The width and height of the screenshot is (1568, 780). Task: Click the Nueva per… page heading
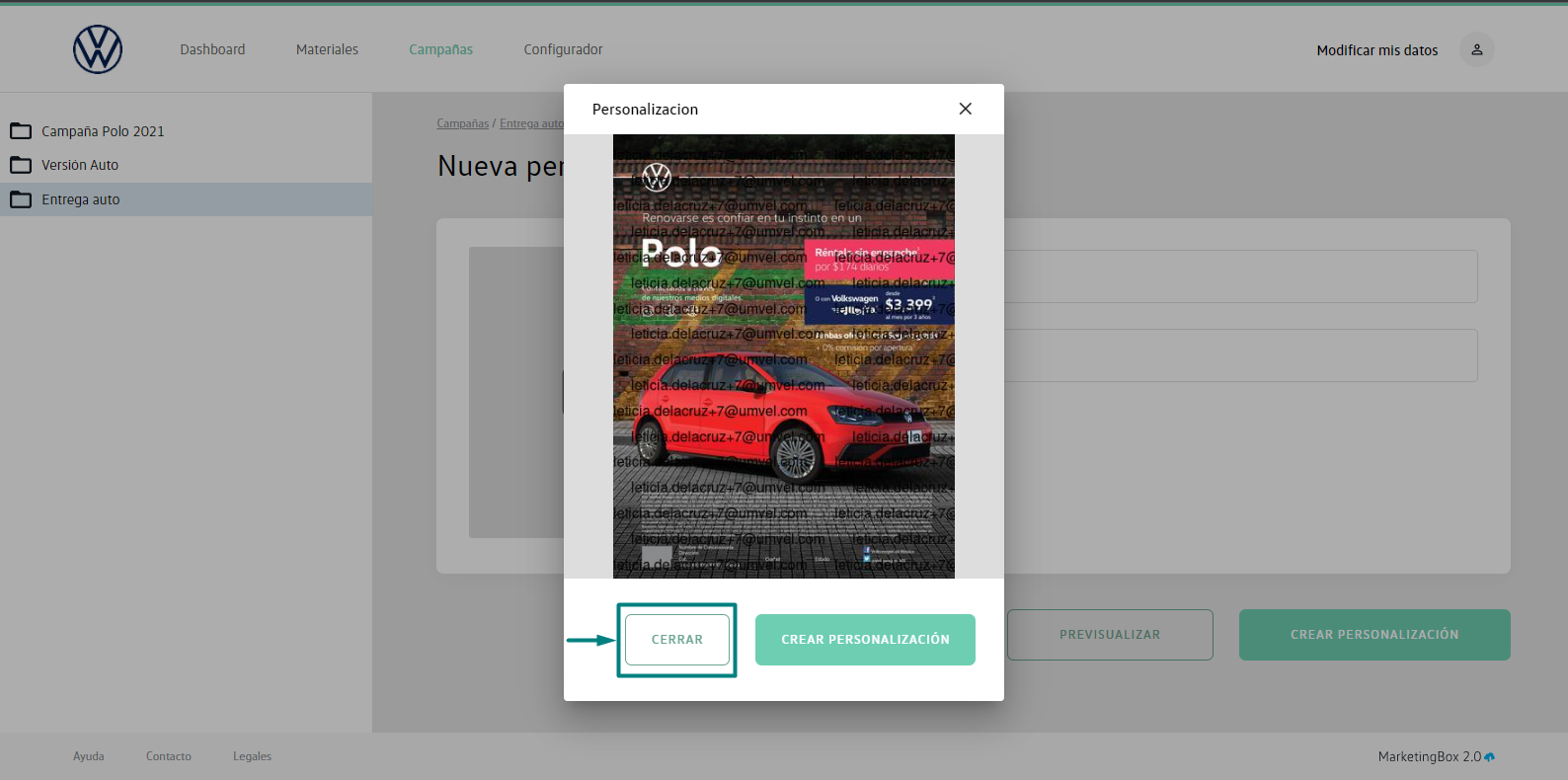[501, 166]
